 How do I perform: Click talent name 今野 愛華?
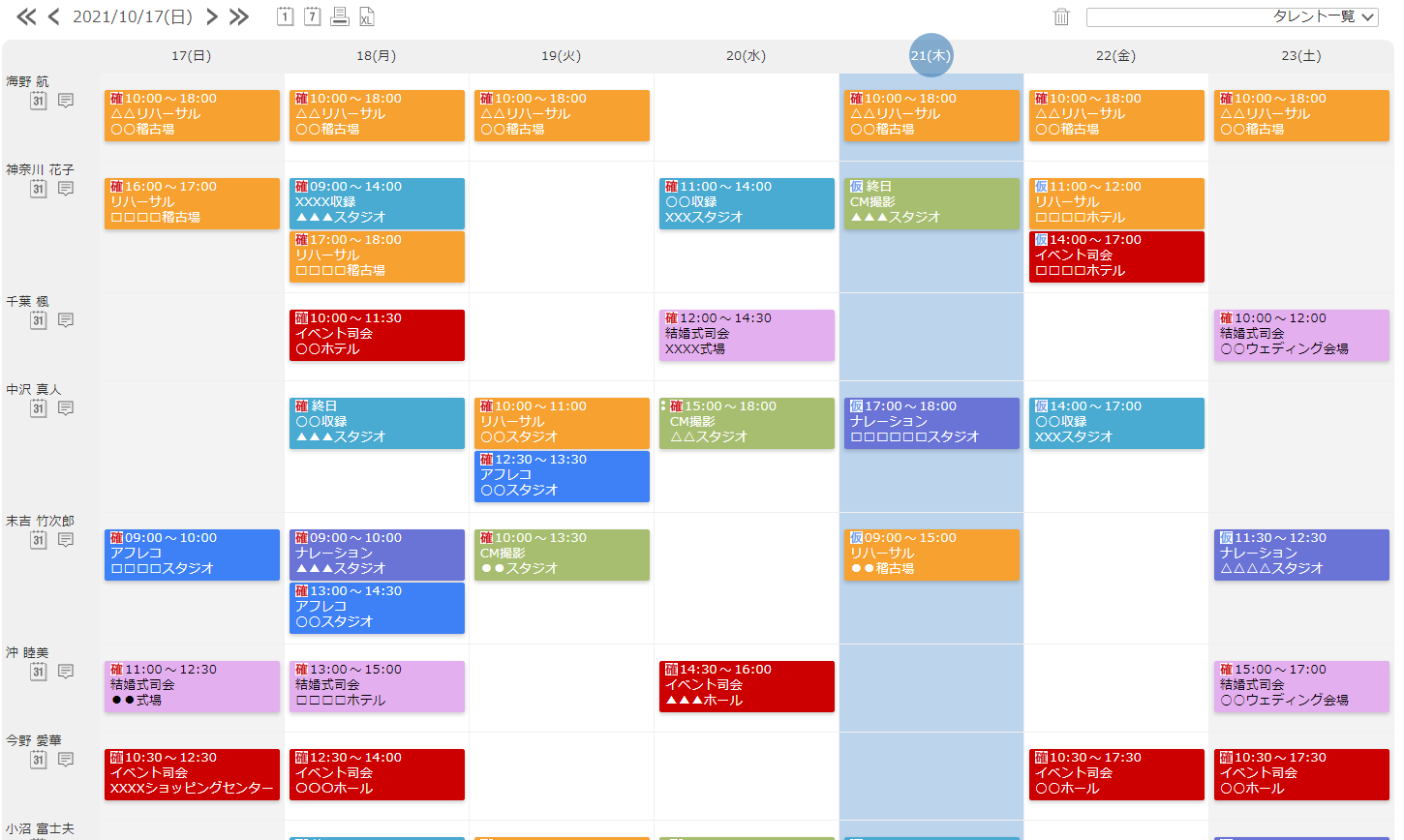pyautogui.click(x=33, y=740)
